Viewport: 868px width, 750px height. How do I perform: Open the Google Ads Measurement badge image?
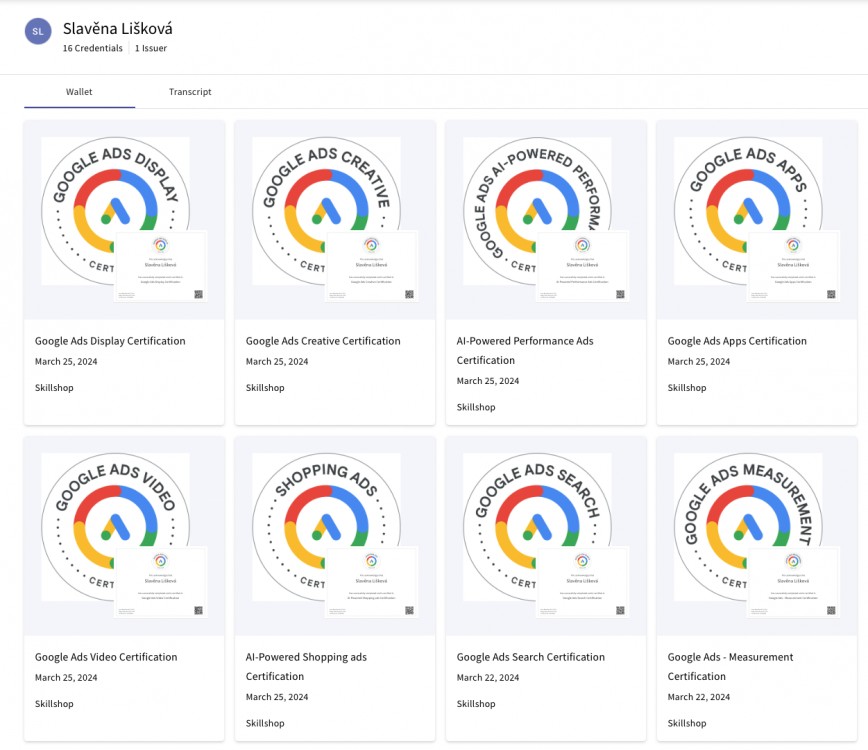click(x=748, y=527)
